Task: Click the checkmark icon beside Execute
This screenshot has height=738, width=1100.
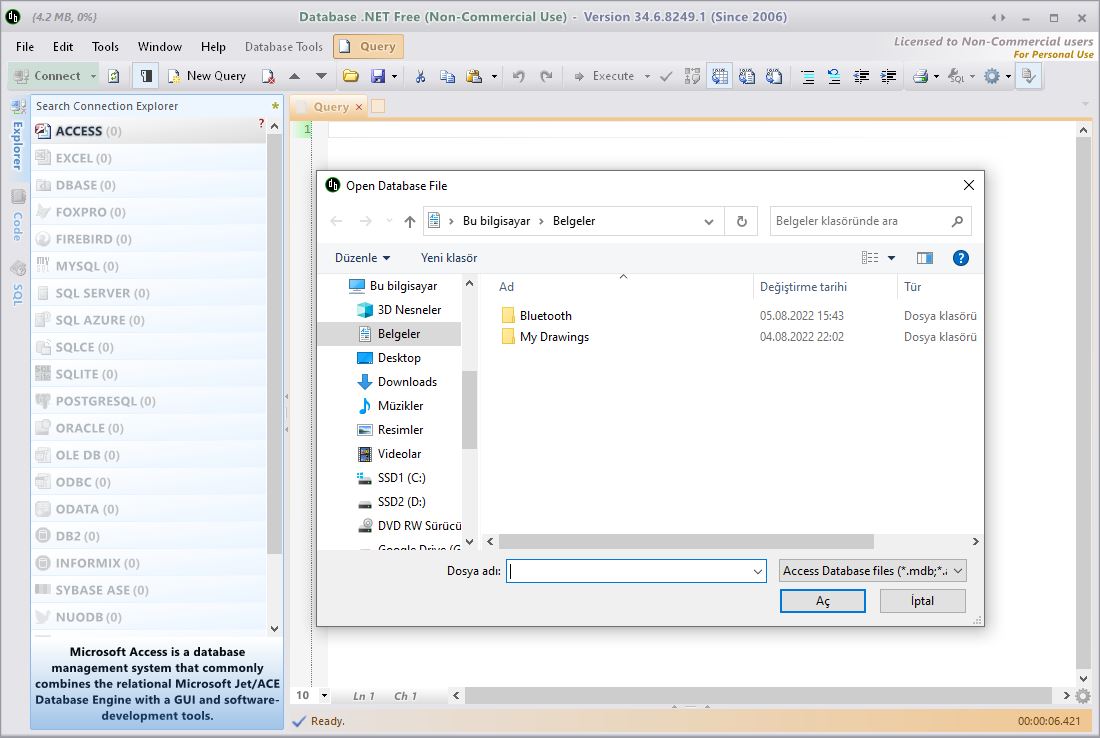Action: [x=666, y=76]
